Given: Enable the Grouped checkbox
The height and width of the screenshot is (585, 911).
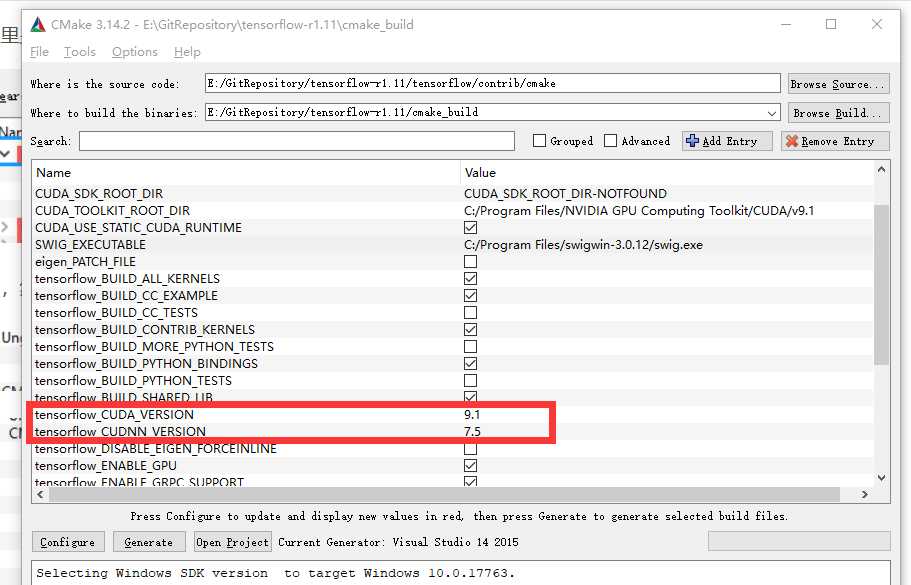Looking at the screenshot, I should [x=539, y=141].
